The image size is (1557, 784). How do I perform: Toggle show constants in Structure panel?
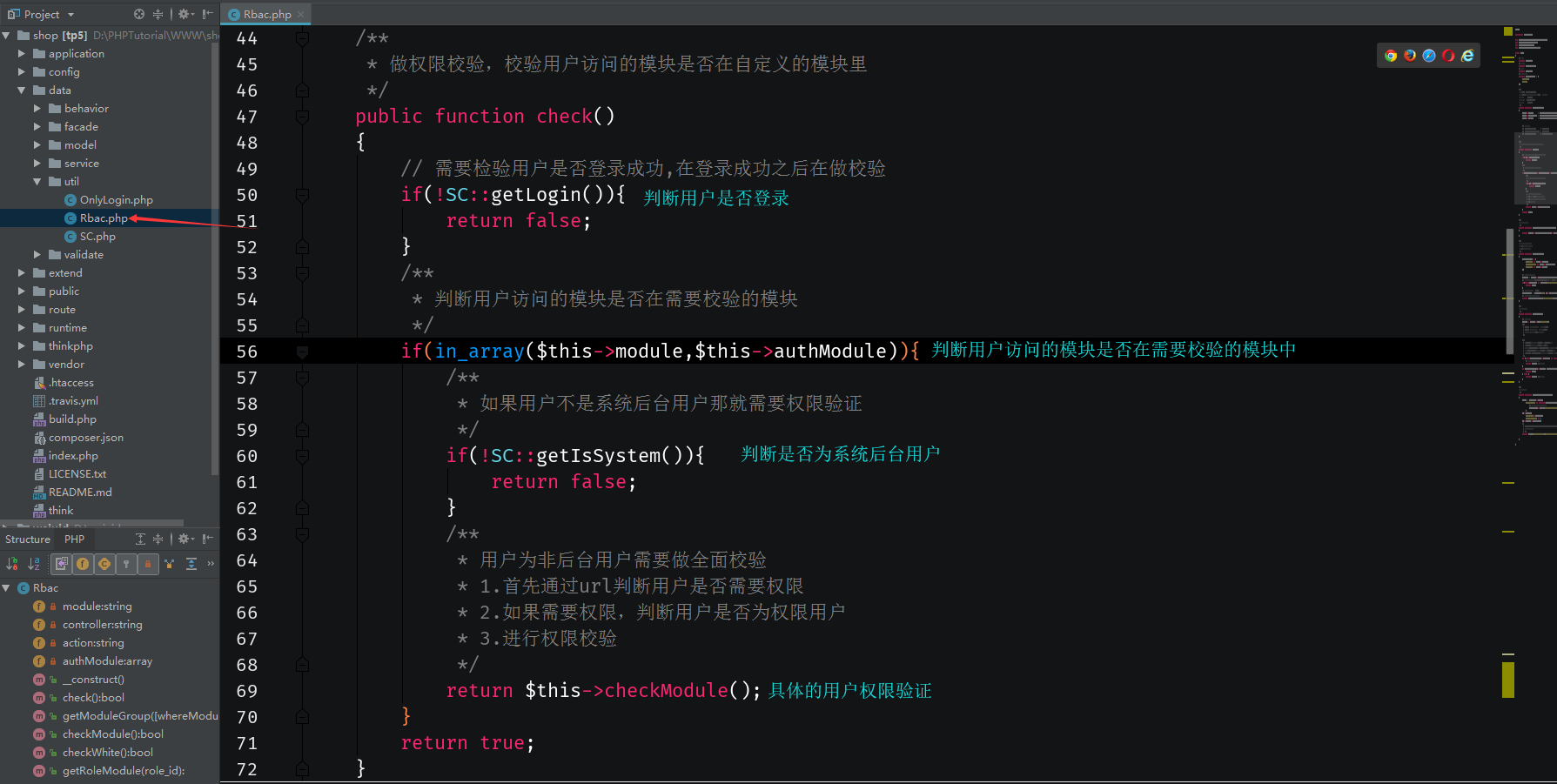click(104, 564)
